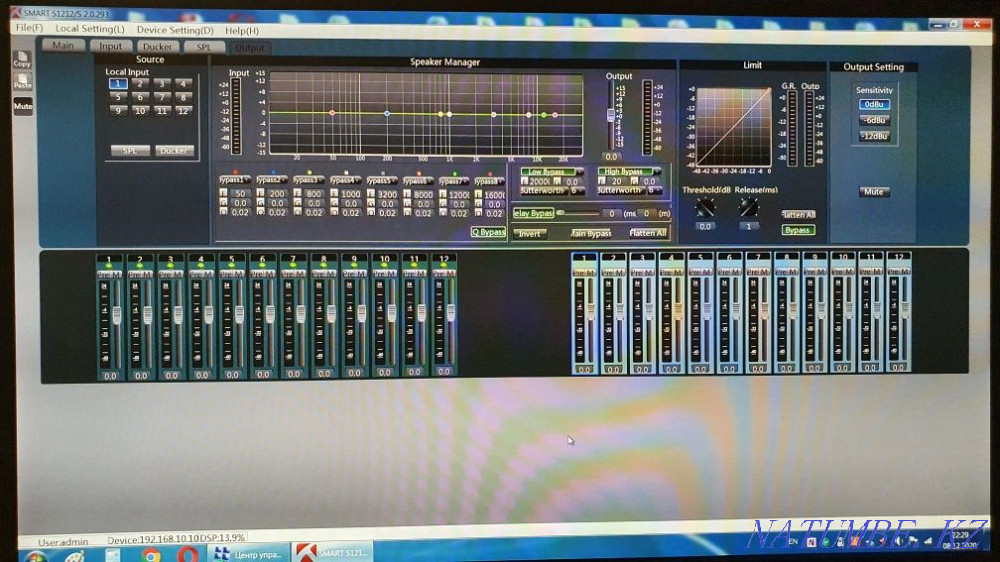Click the Output gain fader in Speaker Manager

pos(611,116)
